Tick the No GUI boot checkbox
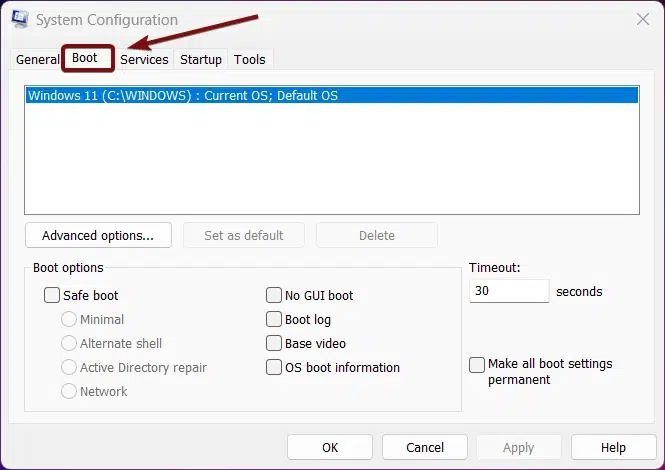Screen dimensions: 665x470 274,295
